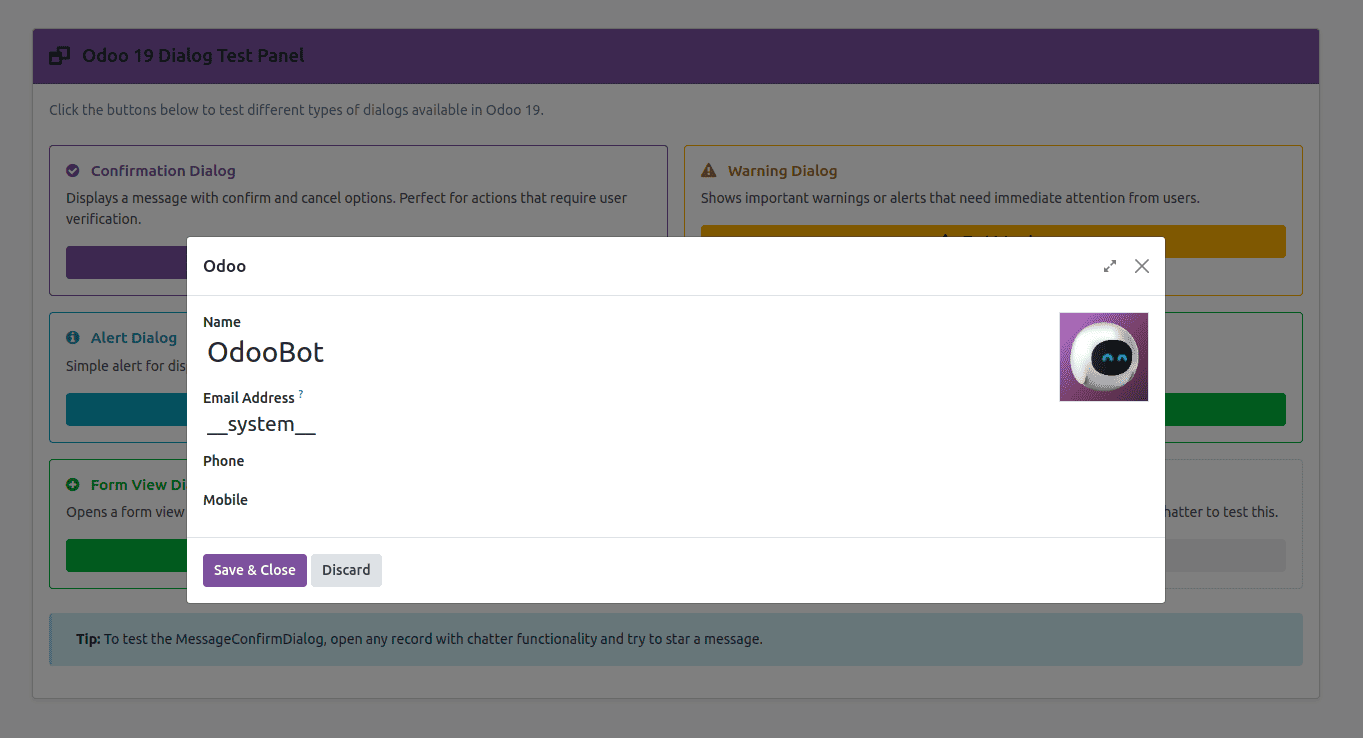The width and height of the screenshot is (1363, 738).
Task: Click the Name field containing OdooBot
Action: pos(265,352)
